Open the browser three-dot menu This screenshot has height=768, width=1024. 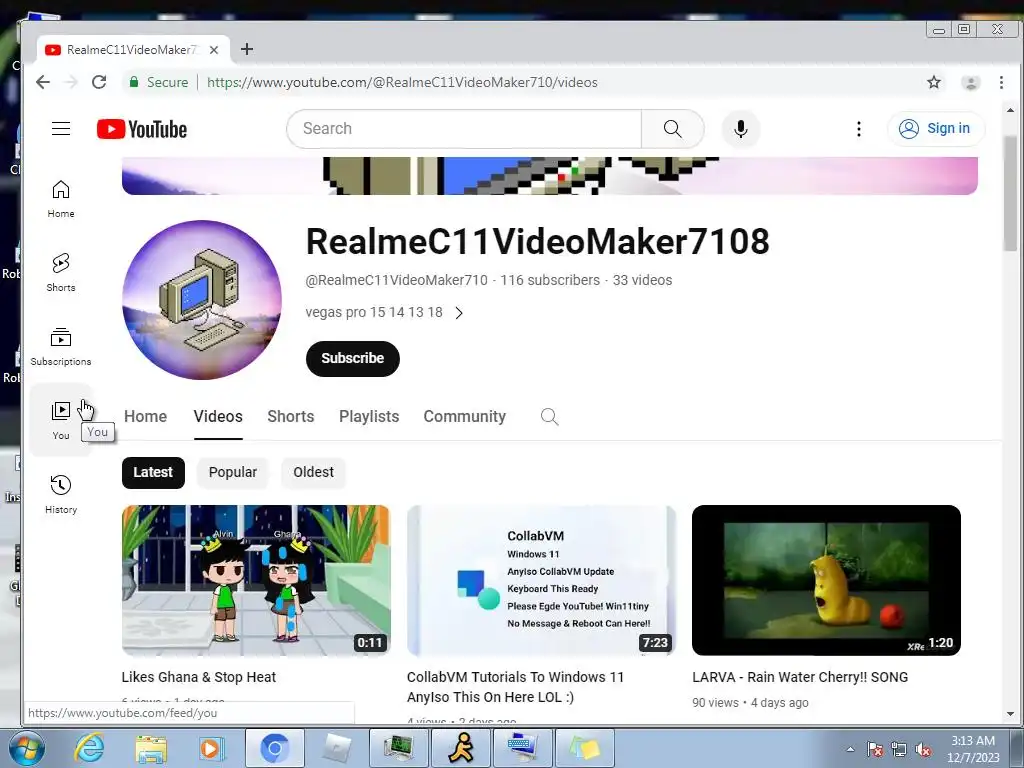pos(1001,82)
